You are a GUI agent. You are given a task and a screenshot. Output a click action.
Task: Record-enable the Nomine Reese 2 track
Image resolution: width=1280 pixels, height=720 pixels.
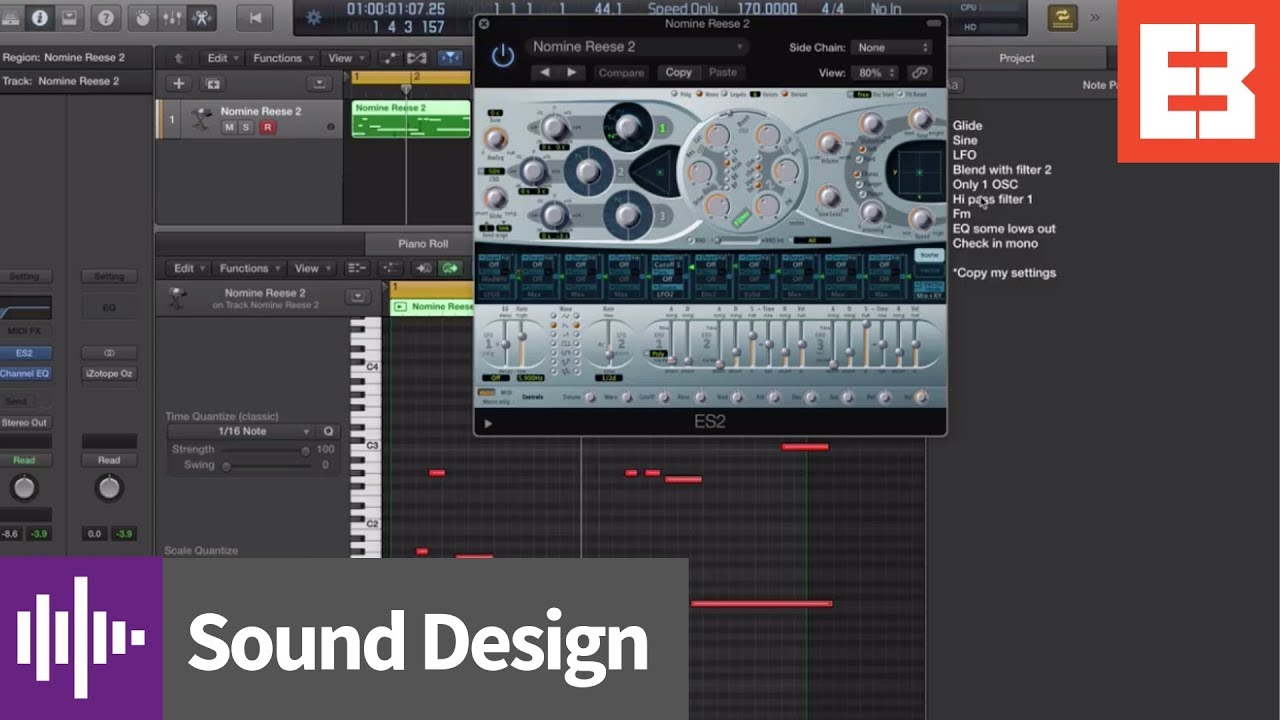click(267, 127)
